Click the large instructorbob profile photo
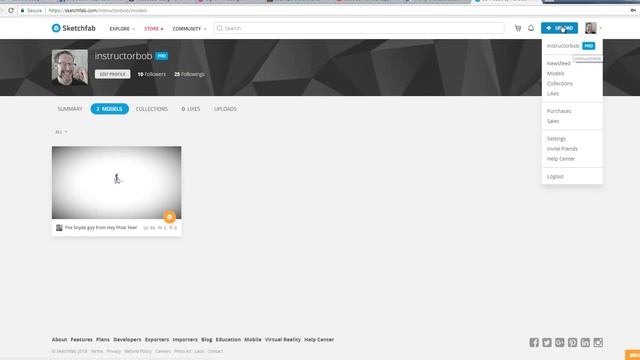Viewport: 640px width, 360px height. pos(70,67)
